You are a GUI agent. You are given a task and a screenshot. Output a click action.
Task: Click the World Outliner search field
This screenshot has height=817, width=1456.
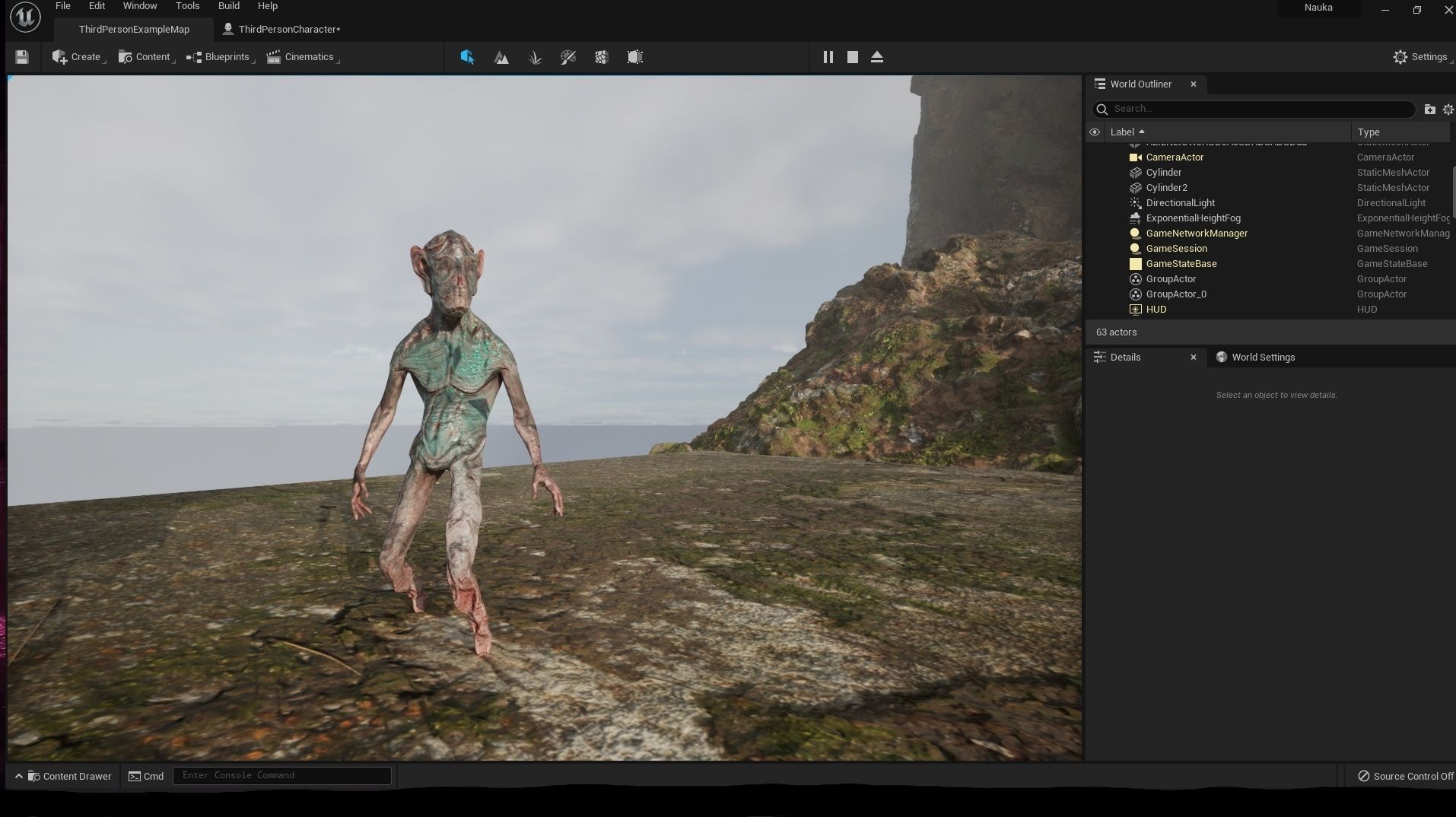pyautogui.click(x=1254, y=109)
